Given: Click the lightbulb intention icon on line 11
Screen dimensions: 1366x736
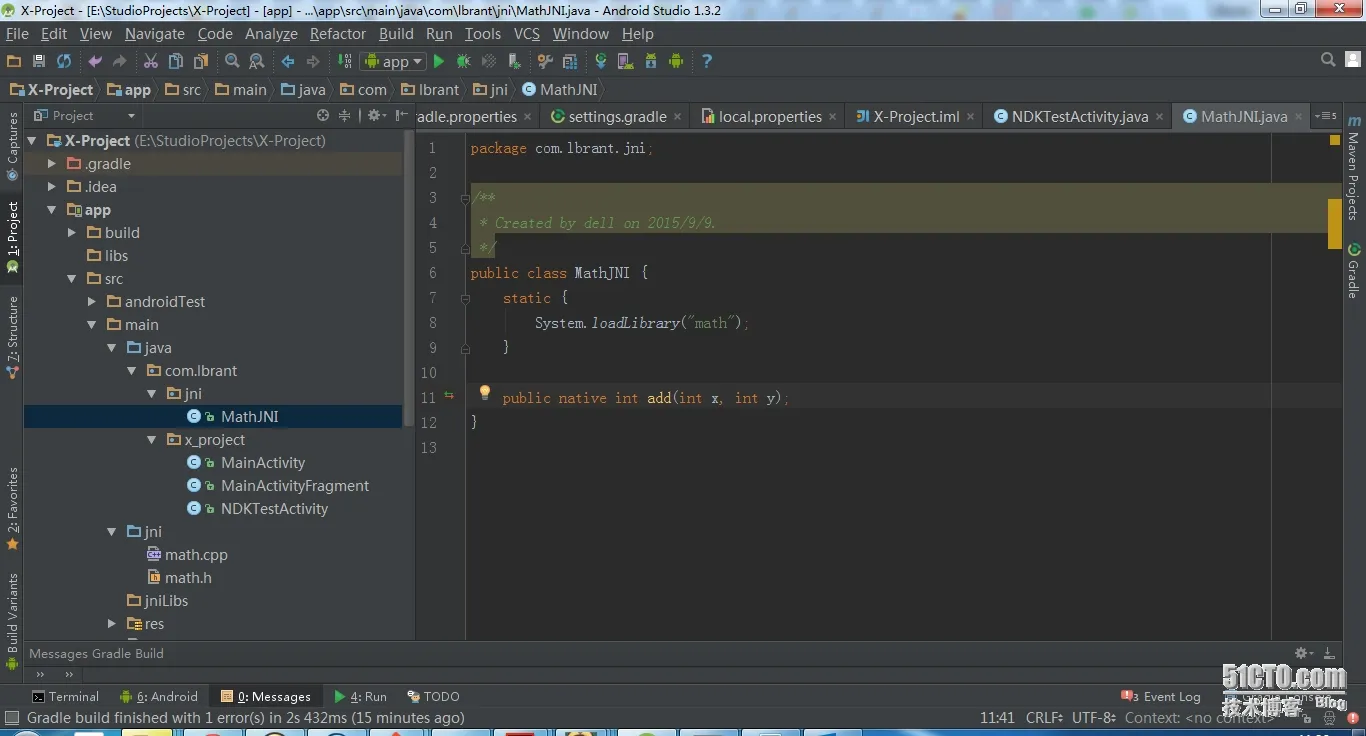Looking at the screenshot, I should 484,394.
